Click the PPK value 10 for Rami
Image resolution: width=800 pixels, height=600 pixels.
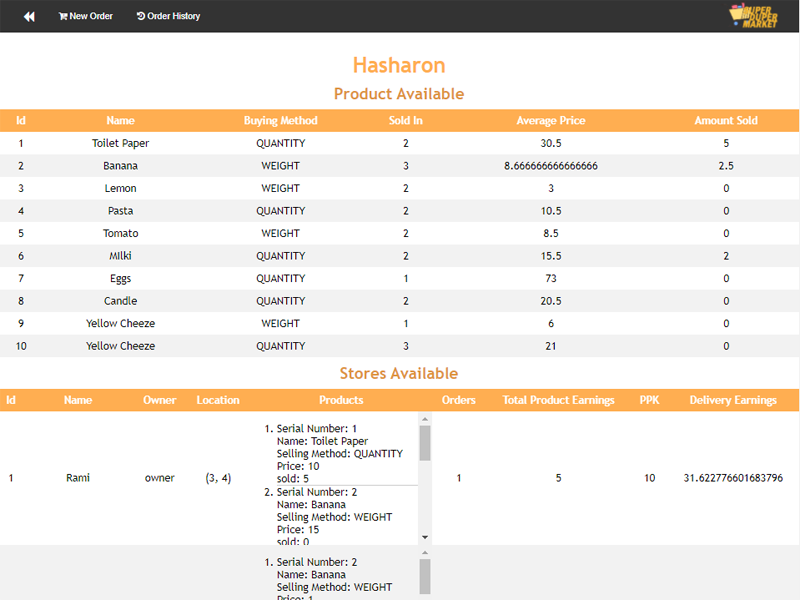649,478
